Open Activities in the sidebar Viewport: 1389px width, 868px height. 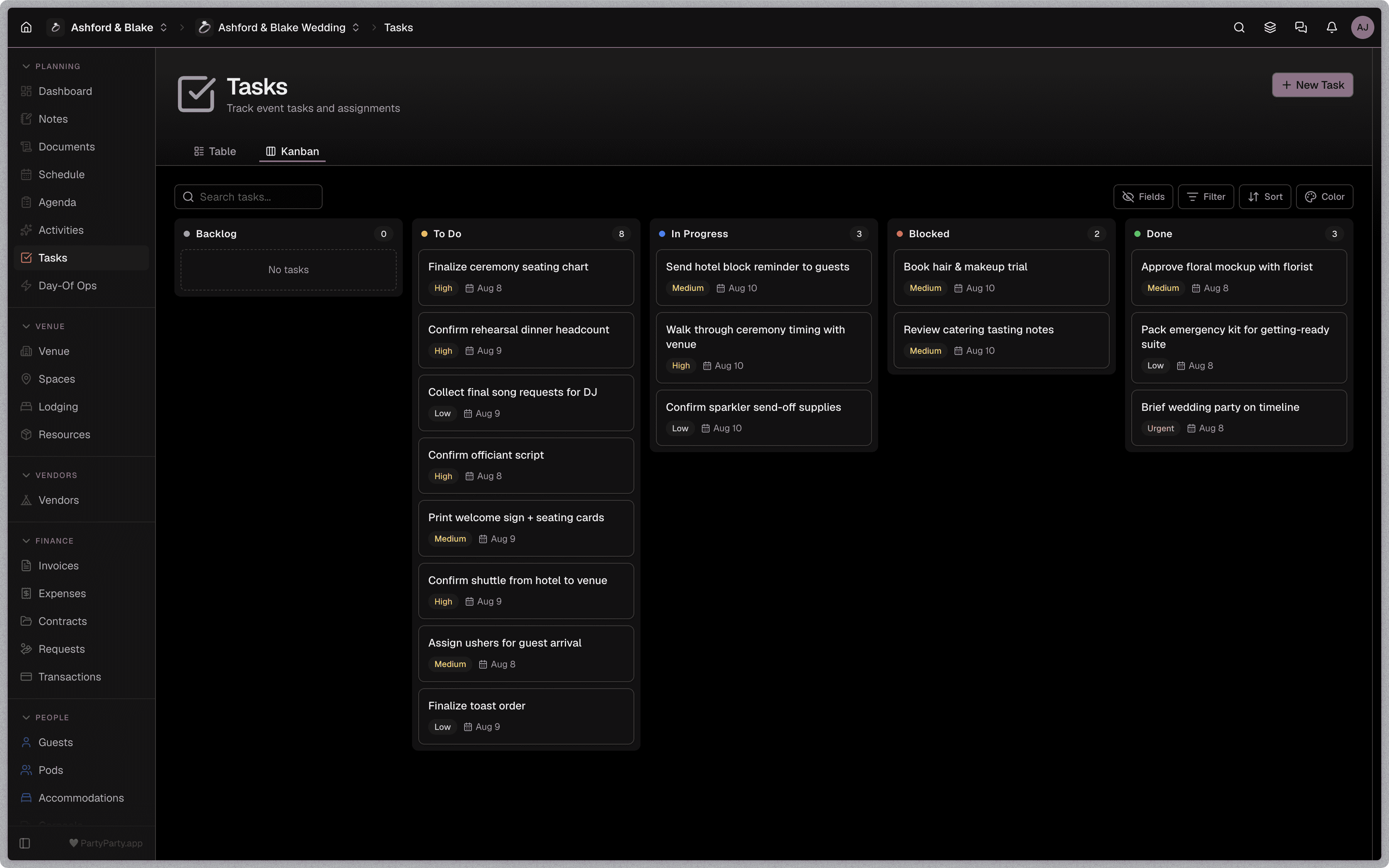coord(81,230)
